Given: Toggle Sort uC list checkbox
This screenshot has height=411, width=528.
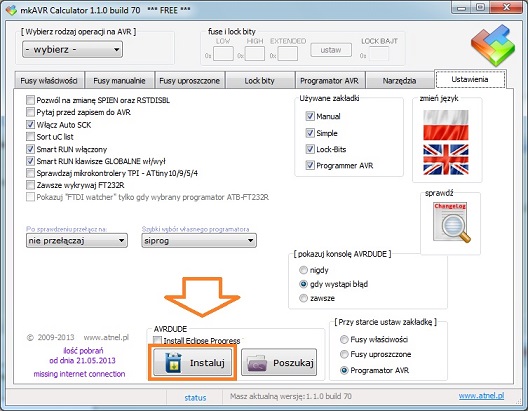Looking at the screenshot, I should (30, 136).
